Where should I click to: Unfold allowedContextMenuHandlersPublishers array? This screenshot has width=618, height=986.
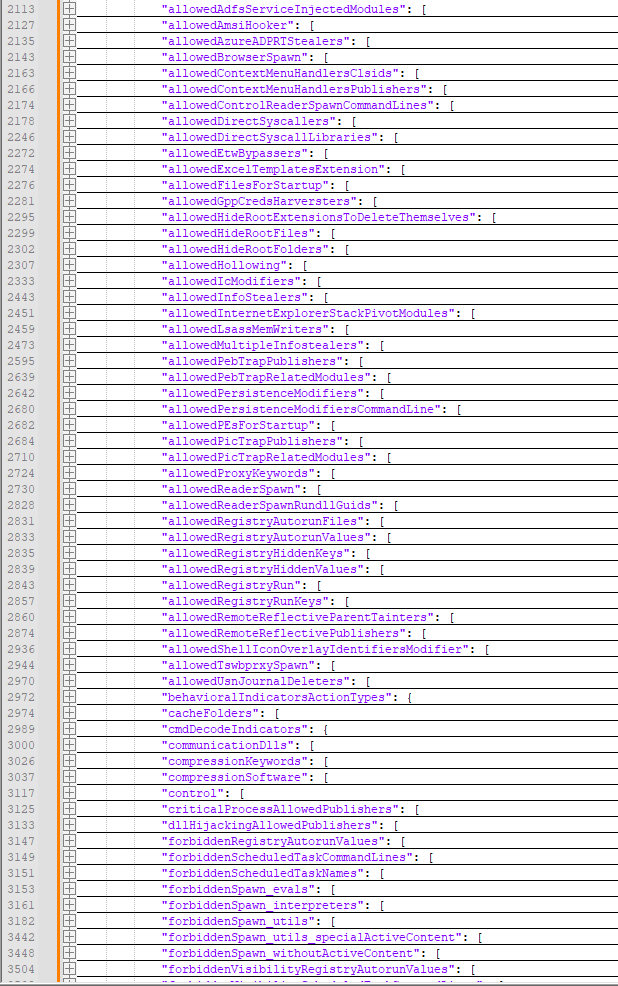69,89
